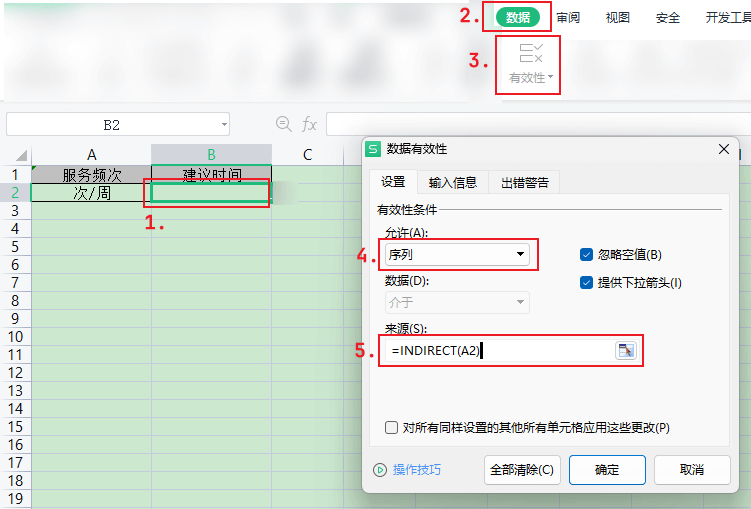The image size is (751, 509).
Task: Click the range selector icon in 来源 field
Action: point(625,350)
